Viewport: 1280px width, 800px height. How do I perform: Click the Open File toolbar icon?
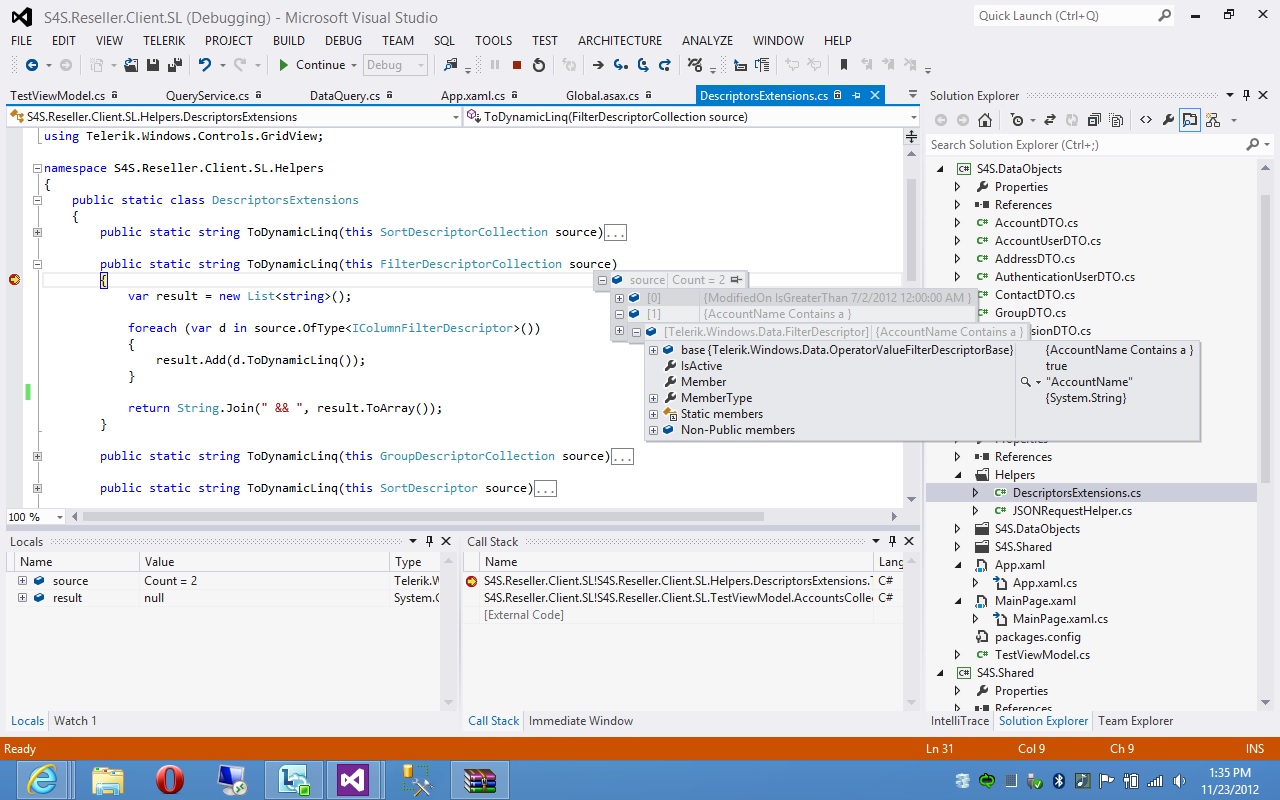(131, 65)
